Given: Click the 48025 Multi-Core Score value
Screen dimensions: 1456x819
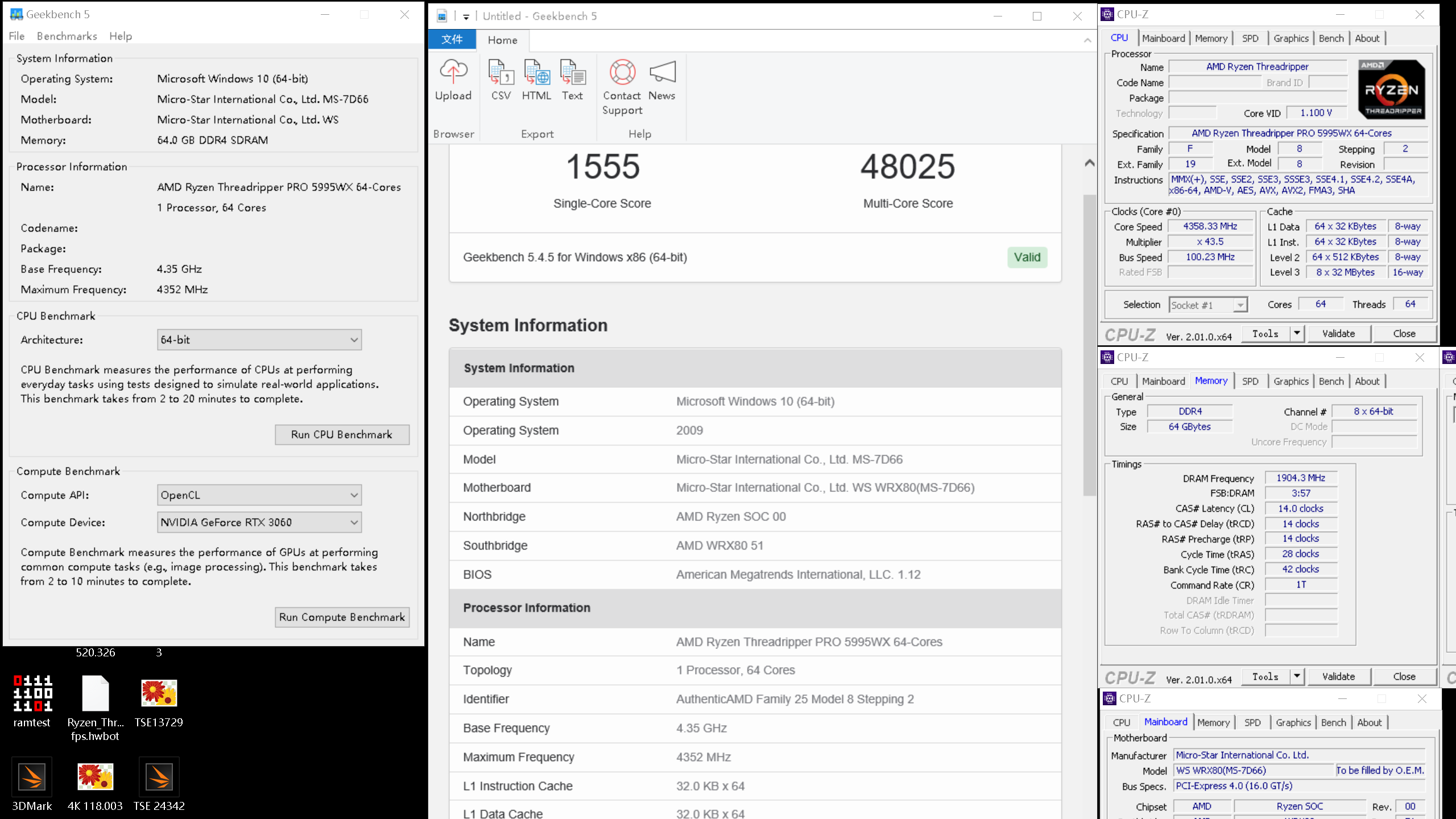Looking at the screenshot, I should pos(908,167).
